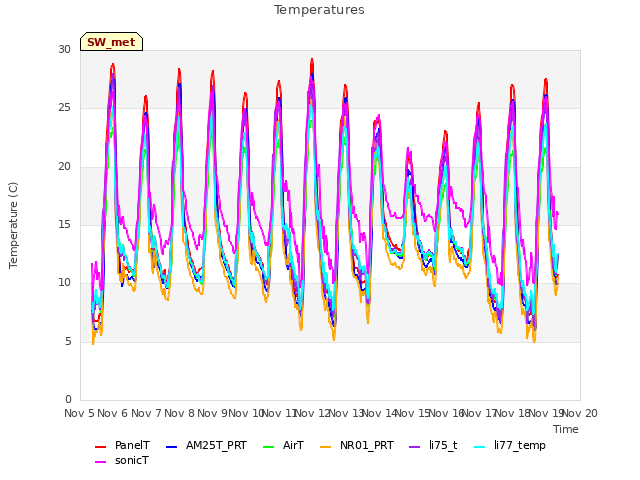This screenshot has width=640, height=480.
Task: Click the Nov 8 x-axis tick label
Action: [179, 413]
